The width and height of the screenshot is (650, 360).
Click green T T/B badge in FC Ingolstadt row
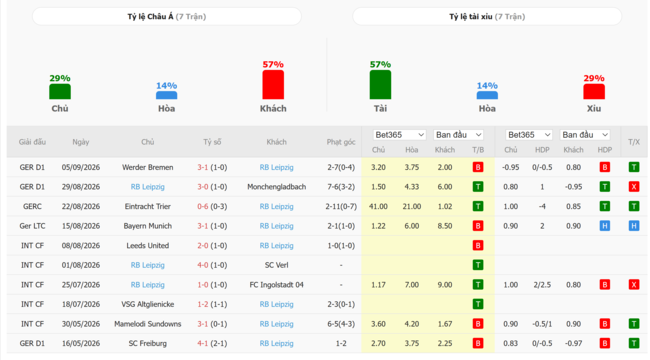pyautogui.click(x=478, y=285)
